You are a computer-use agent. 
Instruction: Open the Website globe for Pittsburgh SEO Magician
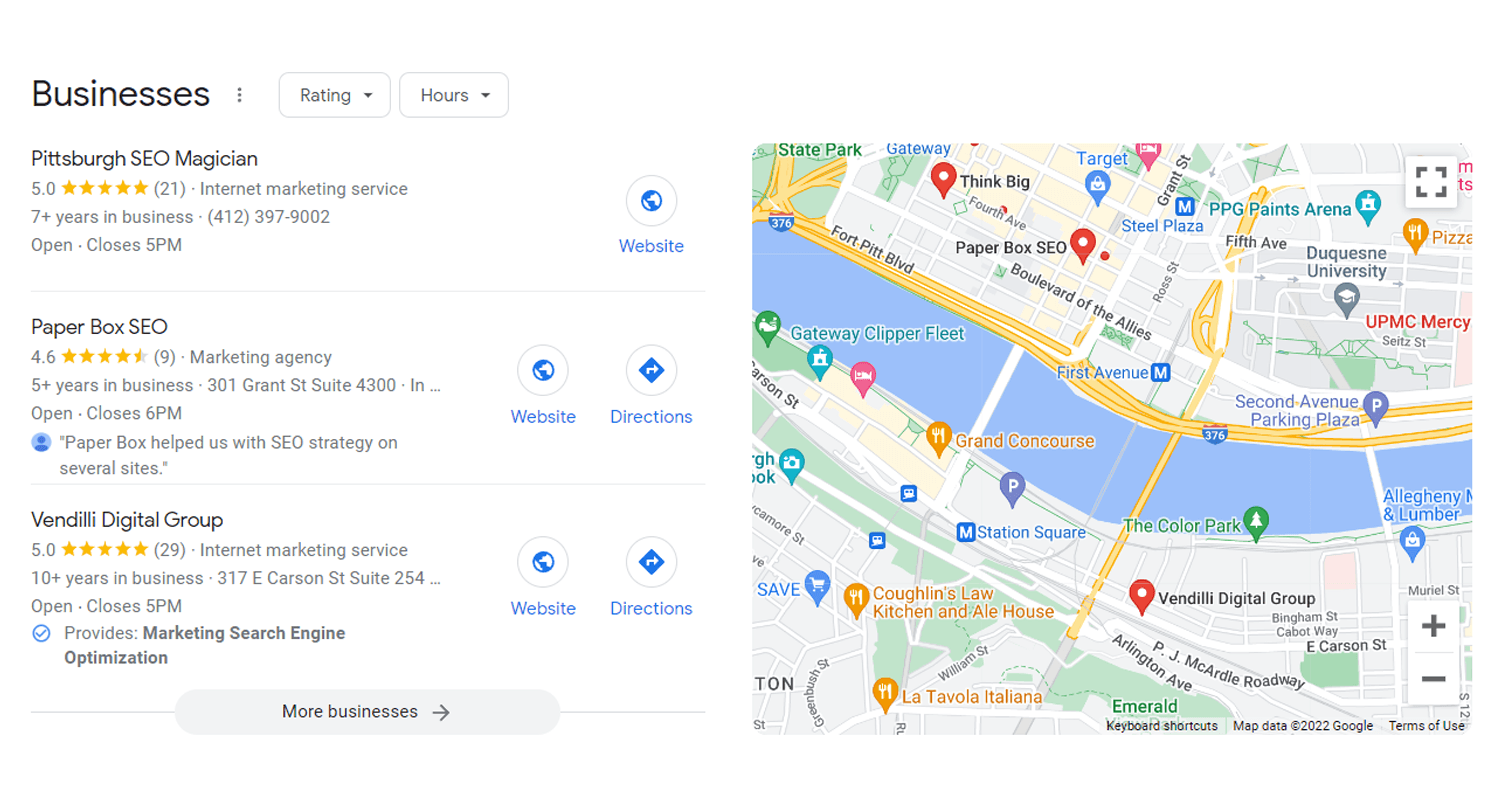tap(651, 200)
